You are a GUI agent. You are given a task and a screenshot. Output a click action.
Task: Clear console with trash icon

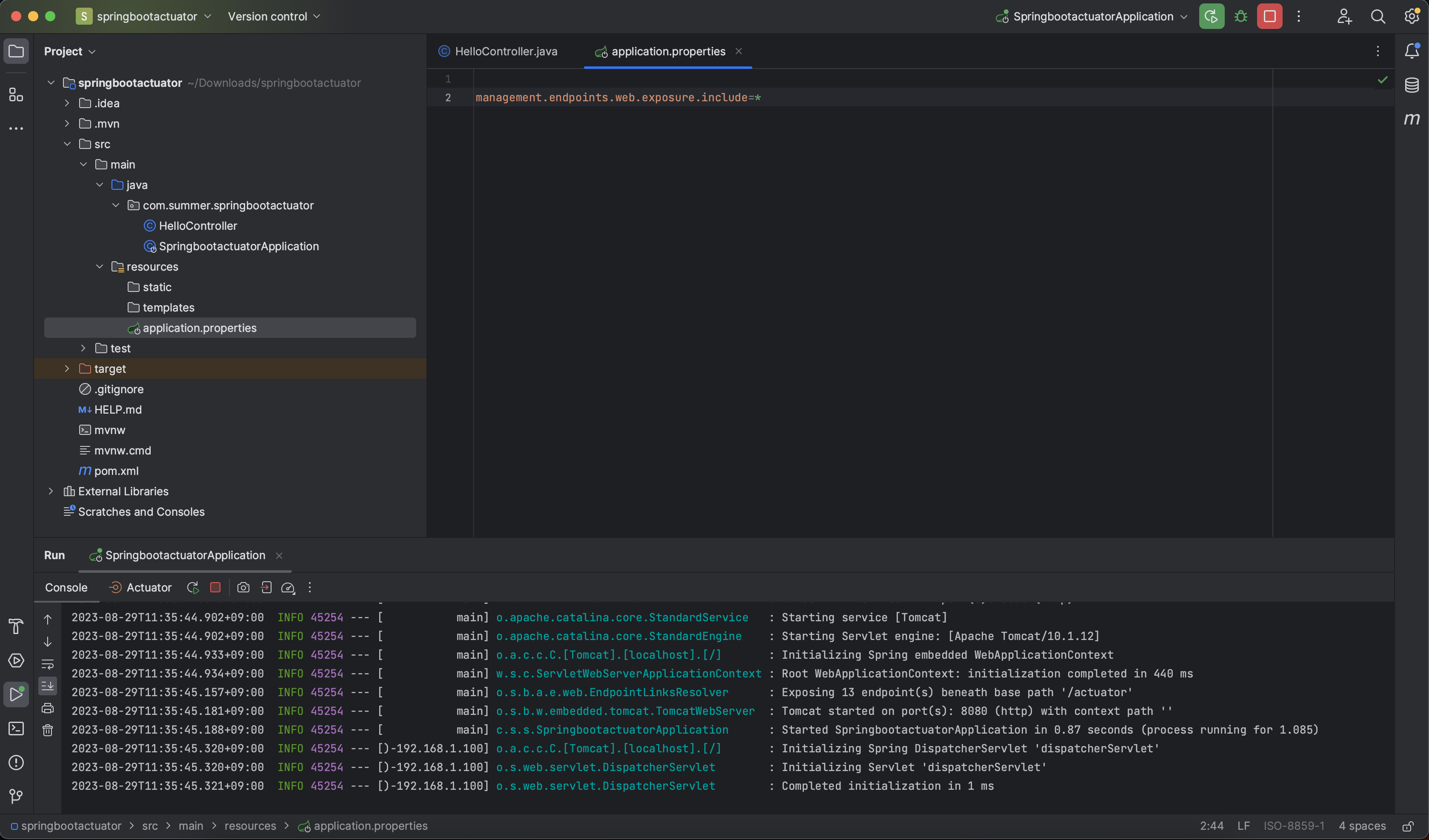point(48,730)
